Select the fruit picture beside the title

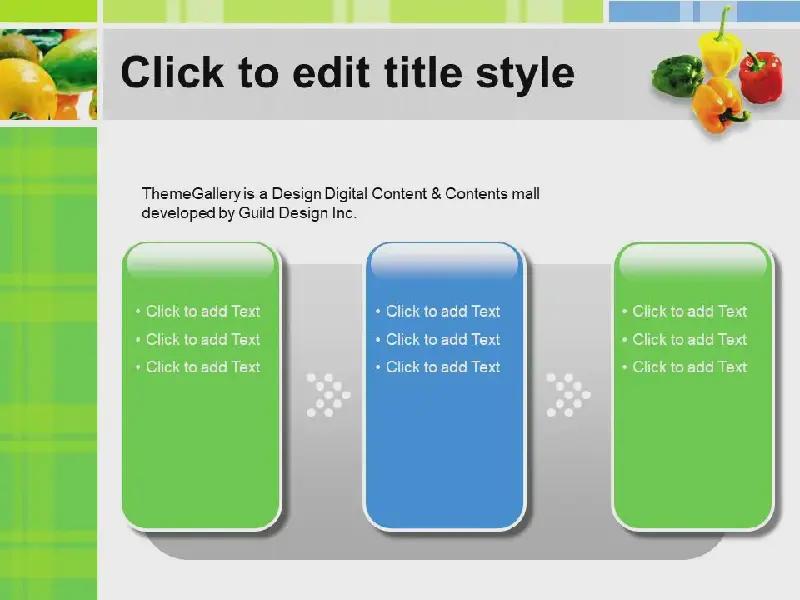(48, 74)
